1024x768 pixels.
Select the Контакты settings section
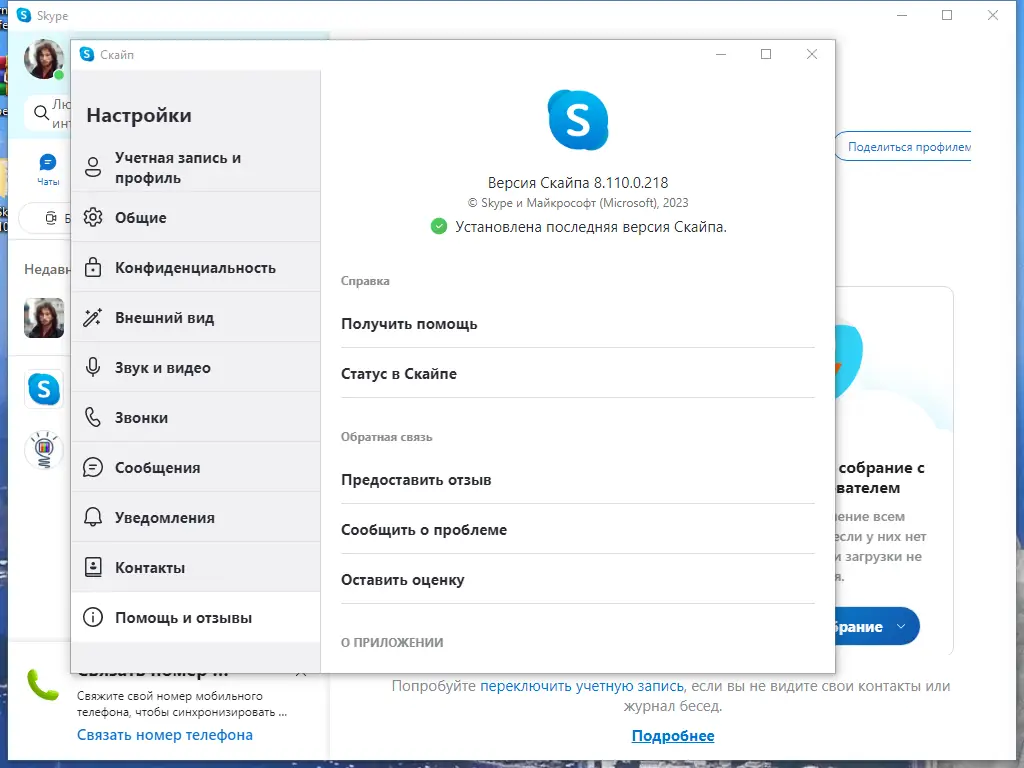point(195,568)
